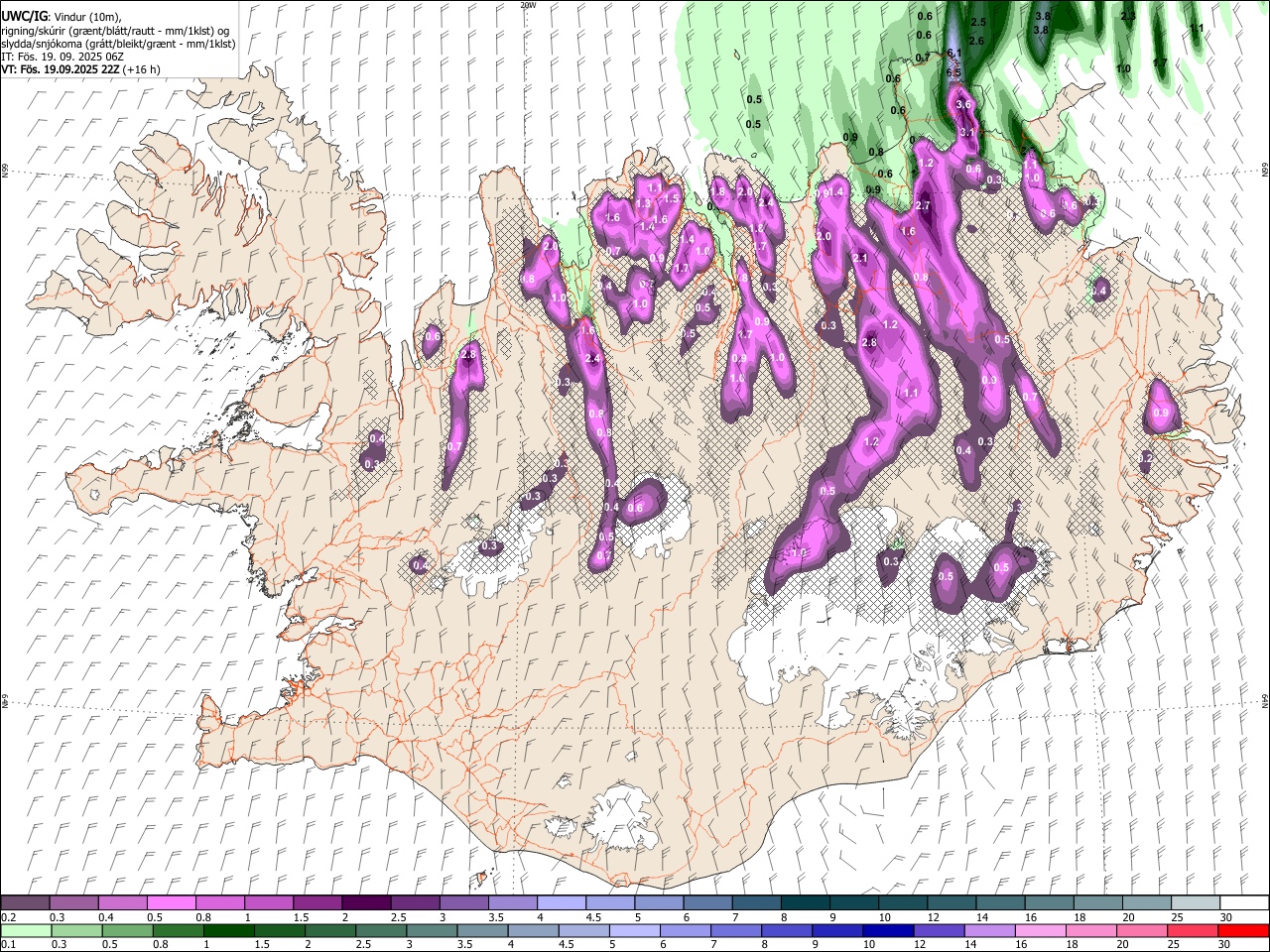Click the "3.6" snowfall value on the map
The image size is (1270, 952).
(x=962, y=104)
